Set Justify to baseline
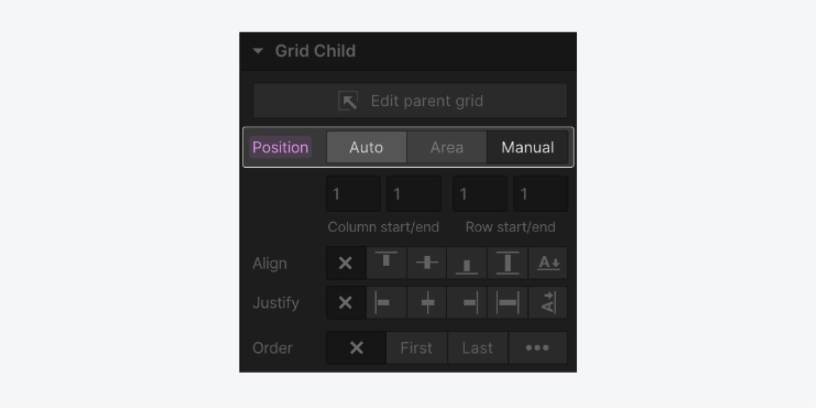816x408 pixels. 548,302
